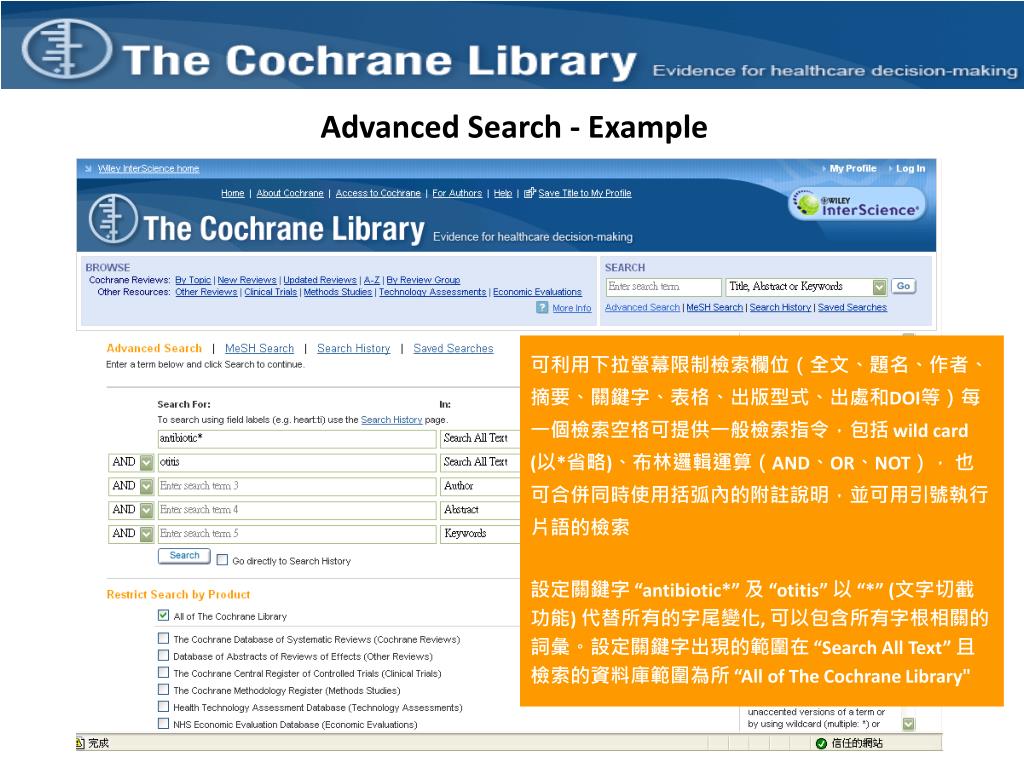Click the Enter search term 4 field
The width and height of the screenshot is (1024, 768).
297,510
